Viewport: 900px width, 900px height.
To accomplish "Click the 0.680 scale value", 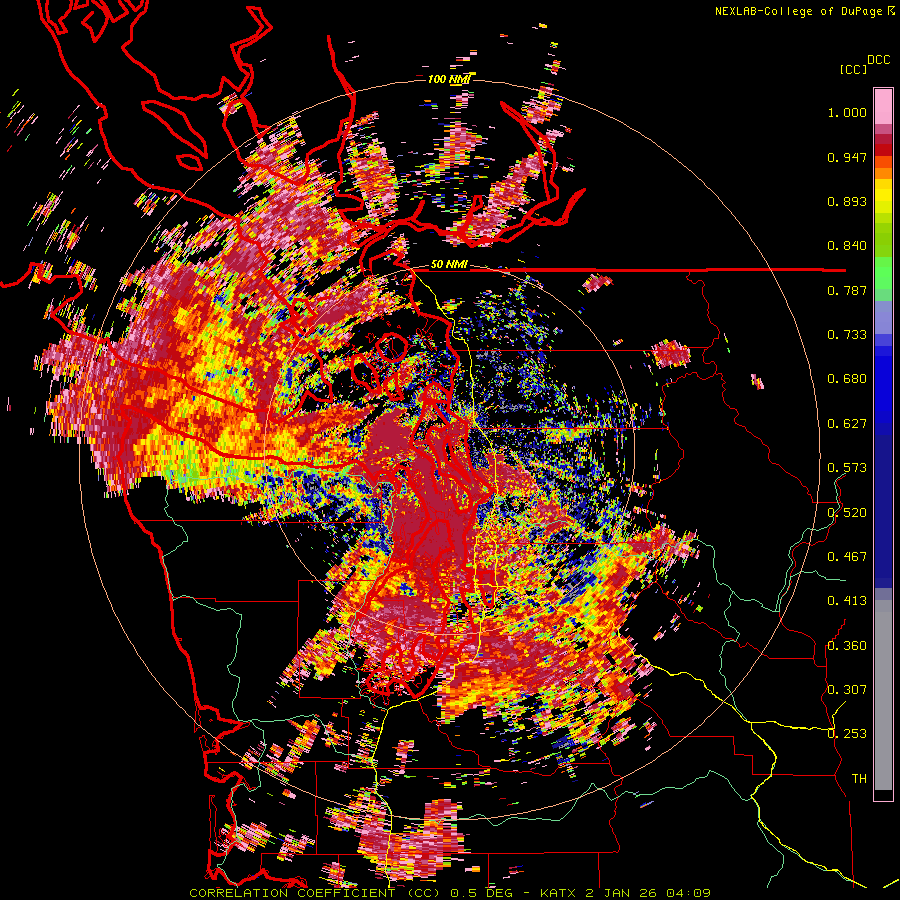I will click(x=847, y=379).
